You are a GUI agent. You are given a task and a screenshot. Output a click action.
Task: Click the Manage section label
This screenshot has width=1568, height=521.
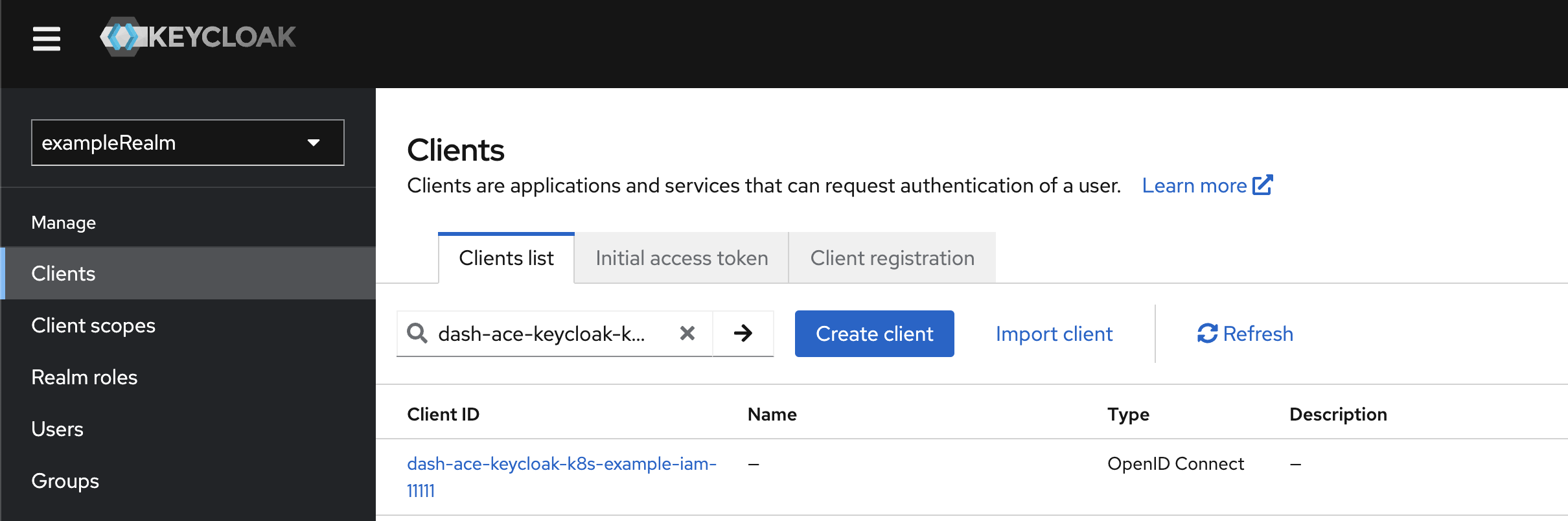(63, 223)
